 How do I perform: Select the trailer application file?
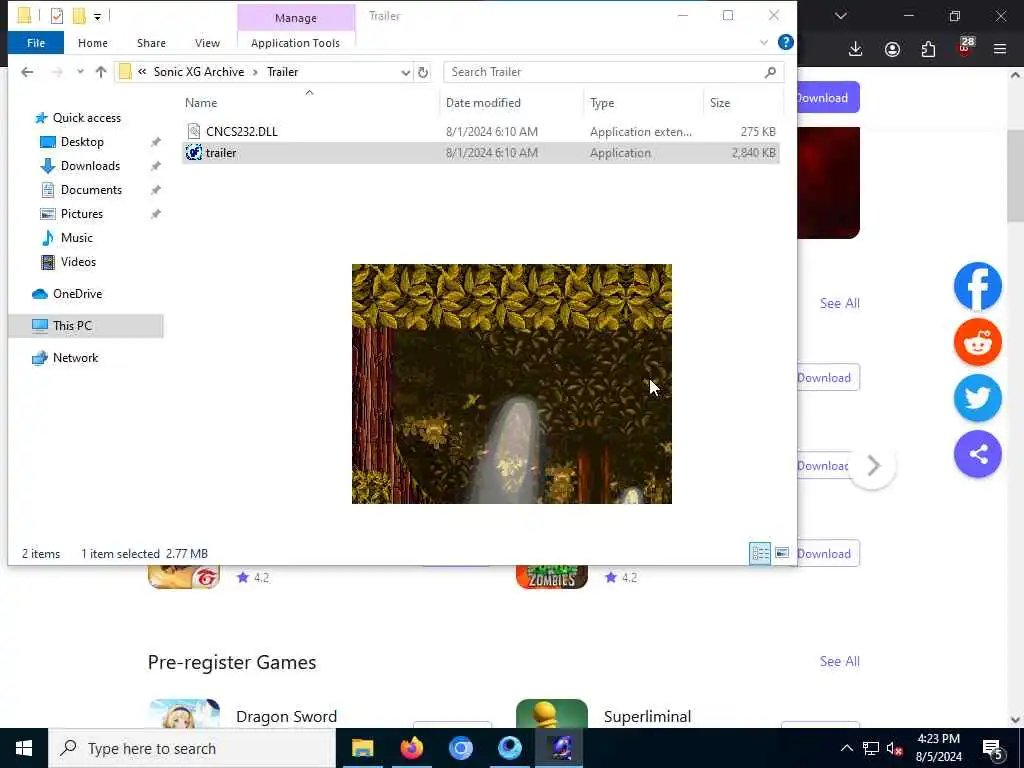tap(481, 153)
